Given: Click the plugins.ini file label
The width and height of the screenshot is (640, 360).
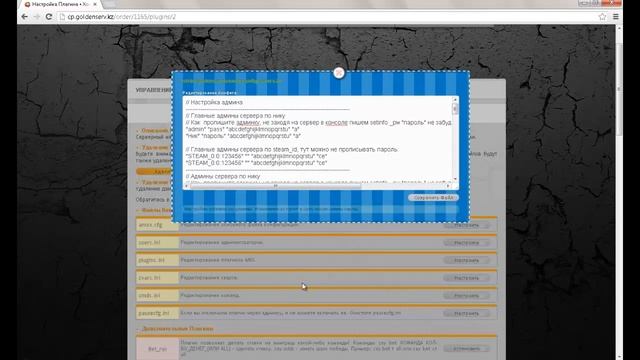Looking at the screenshot, I should click(x=151, y=260).
